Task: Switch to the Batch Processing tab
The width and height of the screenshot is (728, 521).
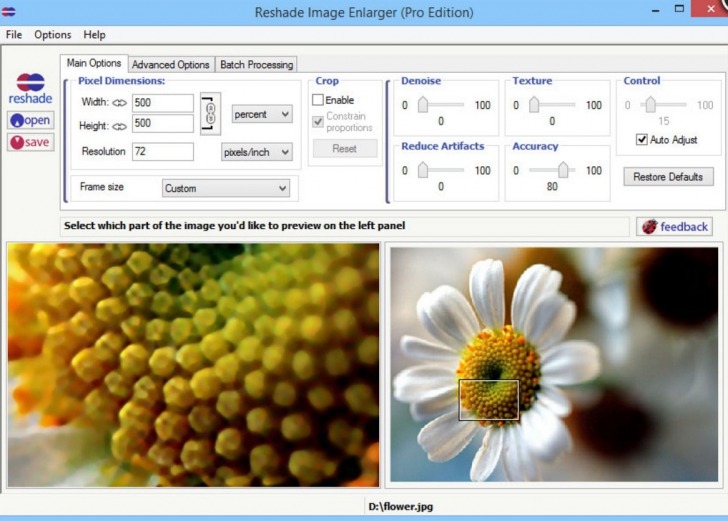Action: [x=256, y=65]
